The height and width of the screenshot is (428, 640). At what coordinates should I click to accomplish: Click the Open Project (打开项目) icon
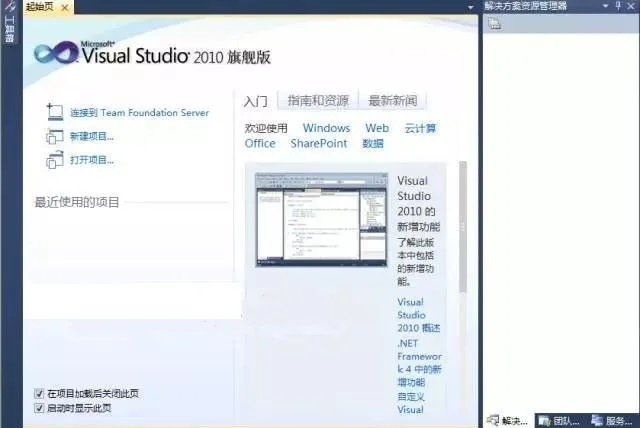[55, 160]
